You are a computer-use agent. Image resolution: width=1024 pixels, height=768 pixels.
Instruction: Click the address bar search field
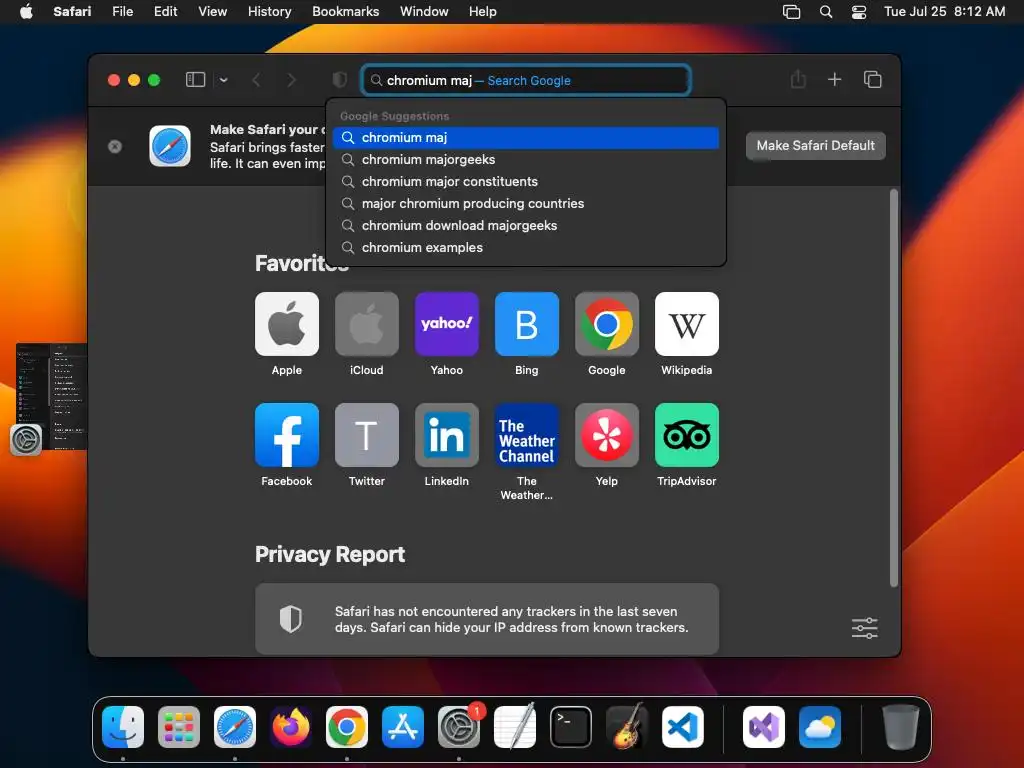coord(526,80)
